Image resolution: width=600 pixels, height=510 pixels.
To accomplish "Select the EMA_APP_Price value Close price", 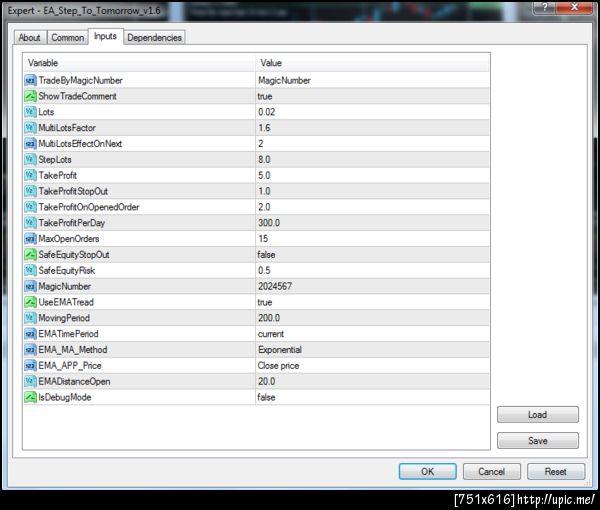I will (279, 366).
